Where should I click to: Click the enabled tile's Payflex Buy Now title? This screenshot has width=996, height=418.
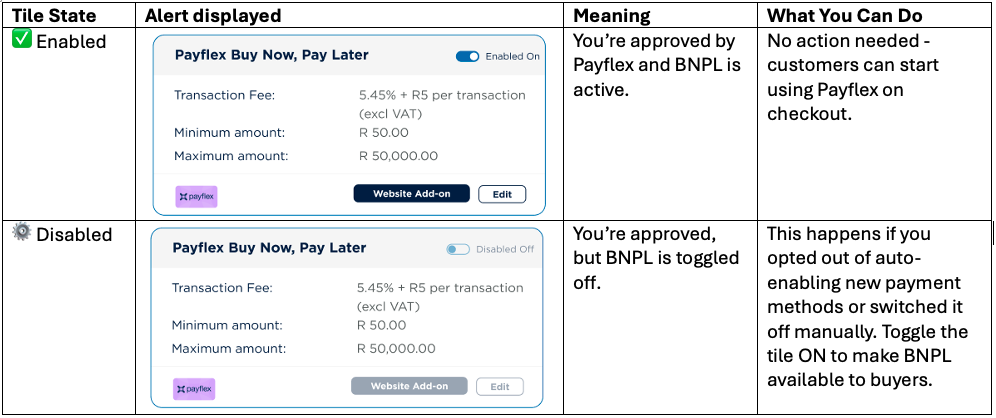coord(271,56)
